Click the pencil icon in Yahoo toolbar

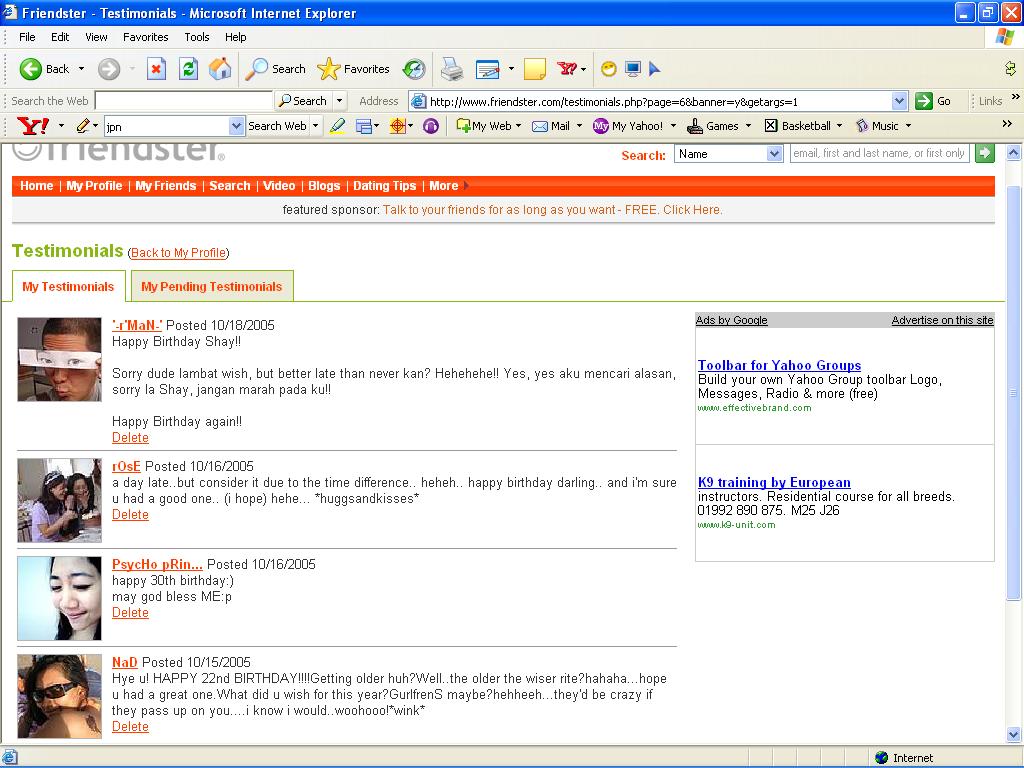pyautogui.click(x=82, y=125)
